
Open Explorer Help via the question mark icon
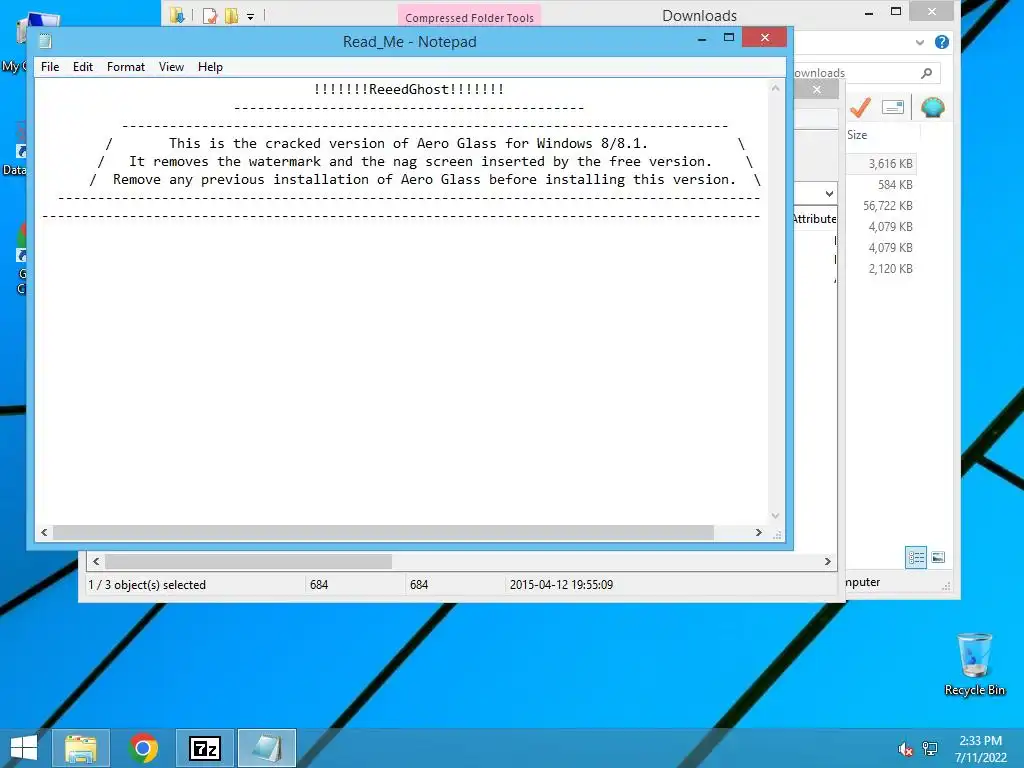[x=941, y=42]
